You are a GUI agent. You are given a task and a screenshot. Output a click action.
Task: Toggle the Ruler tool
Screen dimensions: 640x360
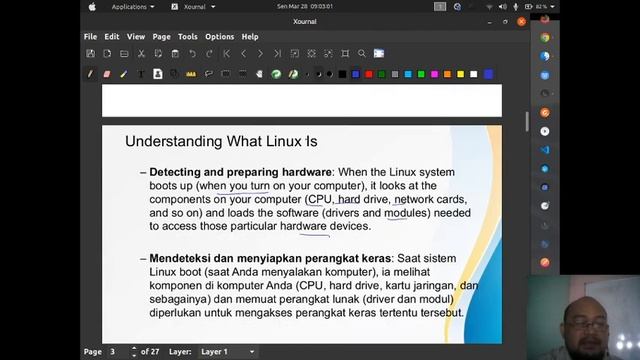point(191,74)
